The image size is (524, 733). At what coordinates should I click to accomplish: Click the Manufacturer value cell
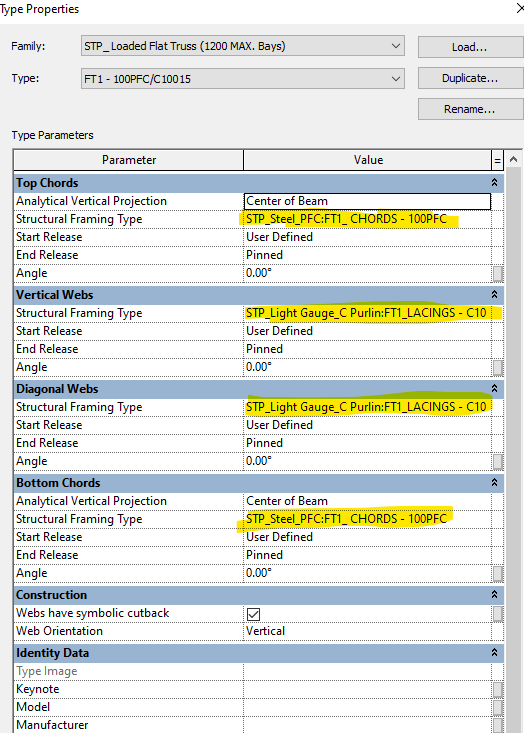(x=367, y=725)
